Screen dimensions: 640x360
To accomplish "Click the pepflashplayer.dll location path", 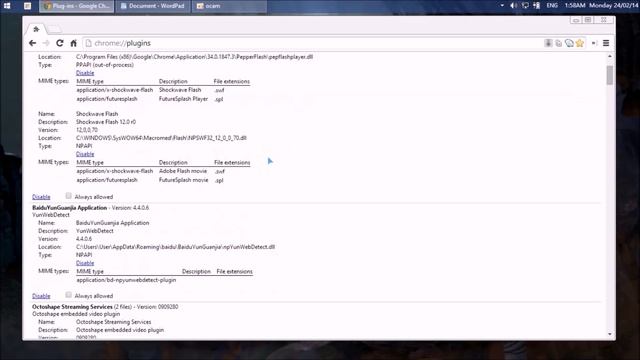I will [x=194, y=57].
